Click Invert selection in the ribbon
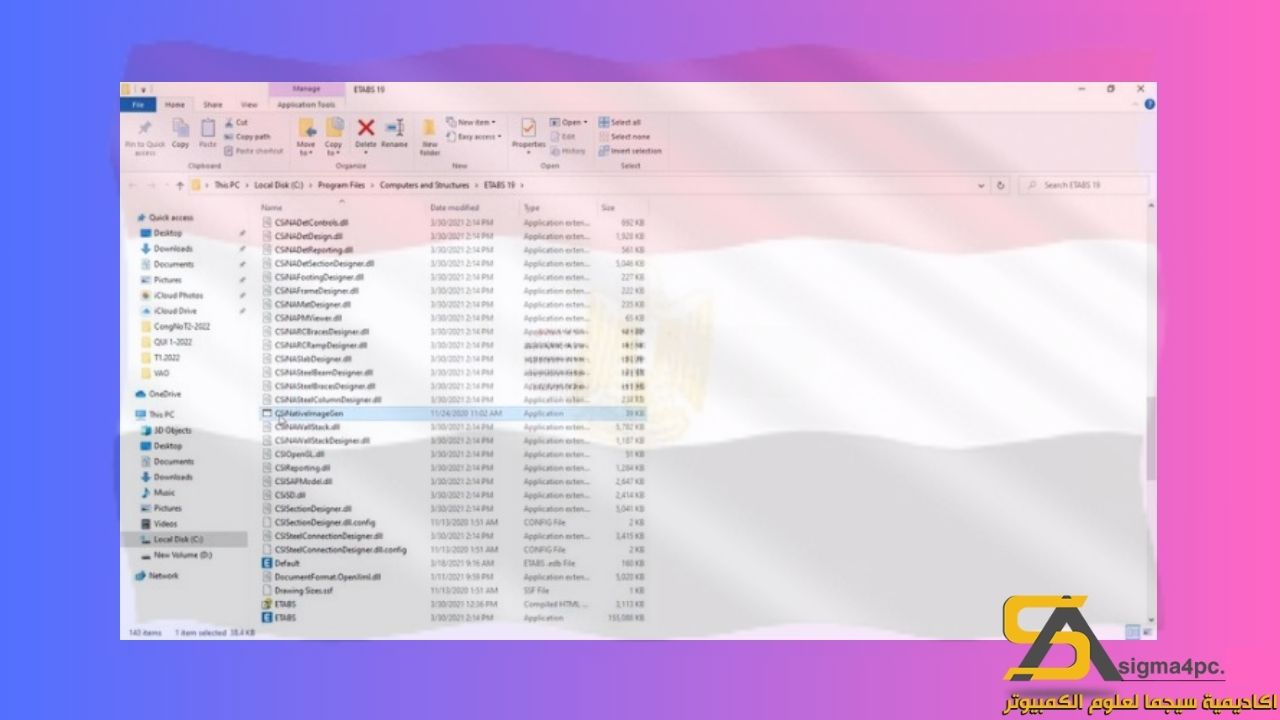Screen dimensions: 1280x720 coord(630,151)
